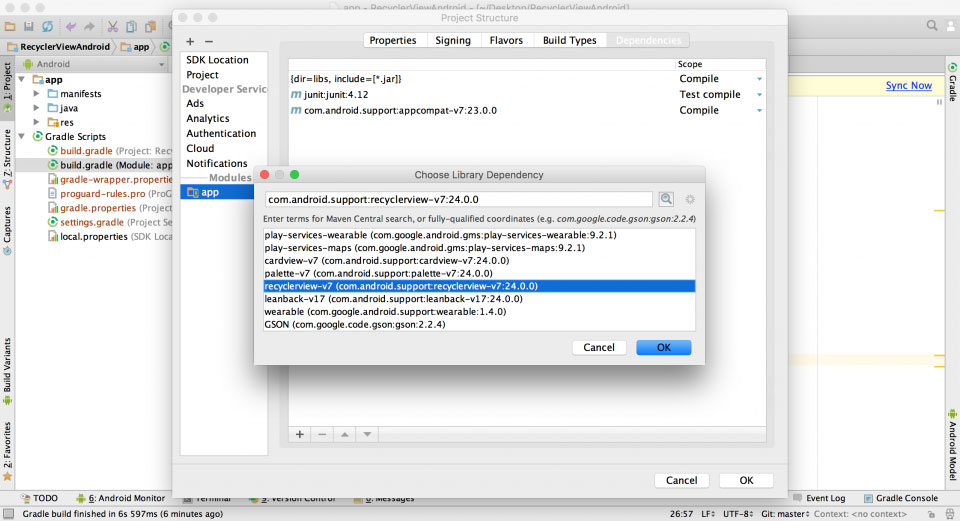Open the Gradle panel on right edge
The width and height of the screenshot is (960, 521).
click(x=953, y=82)
